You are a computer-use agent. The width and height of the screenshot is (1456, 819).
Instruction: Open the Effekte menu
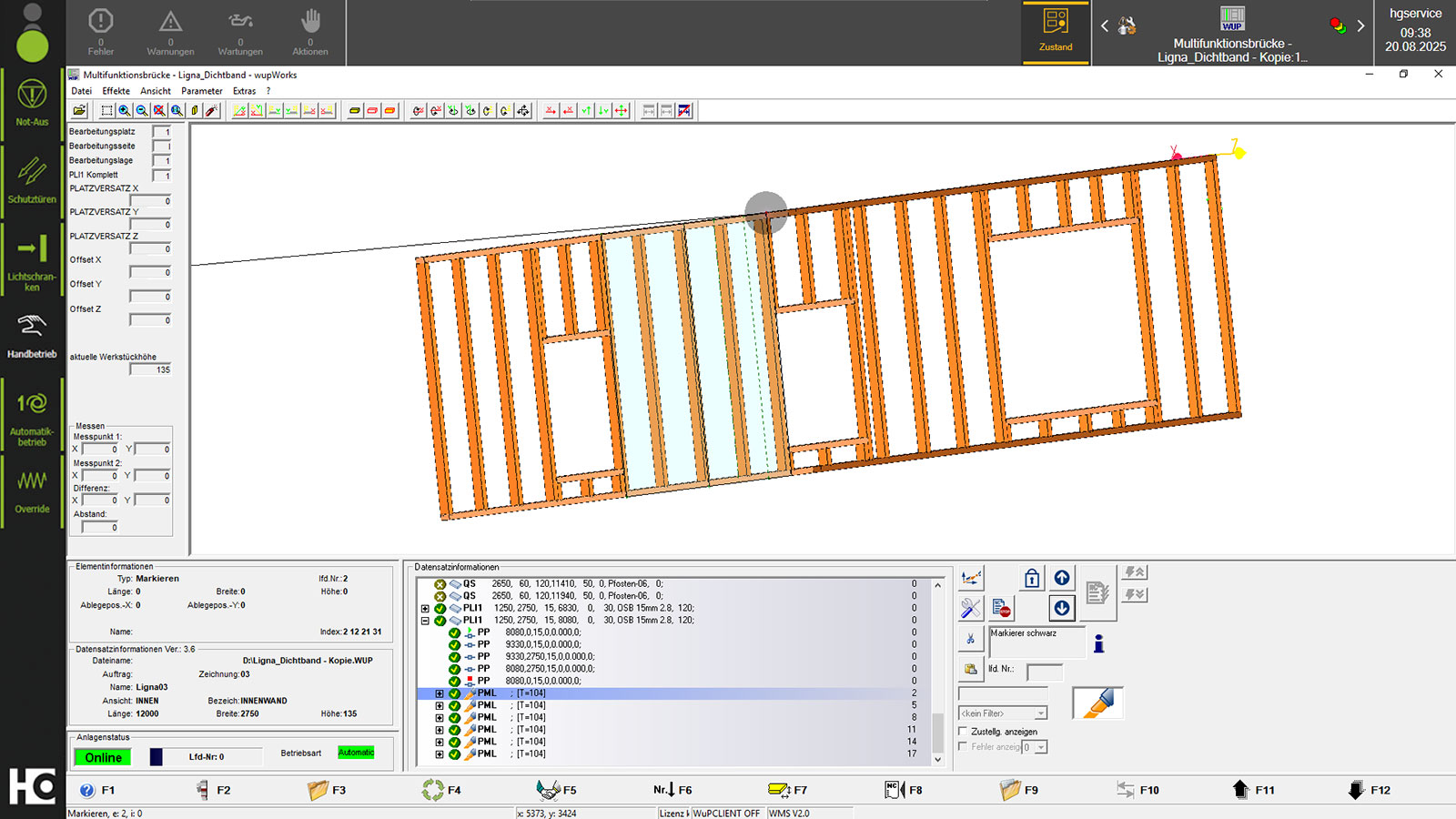[x=116, y=91]
